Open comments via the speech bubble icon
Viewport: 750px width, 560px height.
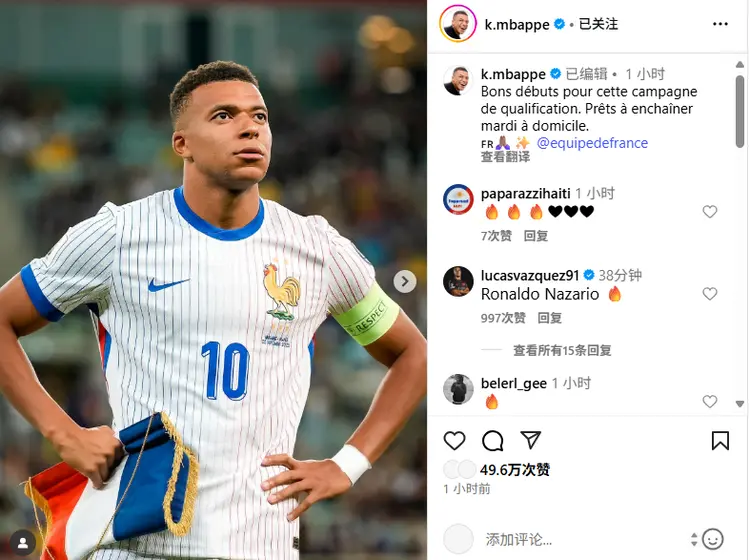tap(493, 440)
